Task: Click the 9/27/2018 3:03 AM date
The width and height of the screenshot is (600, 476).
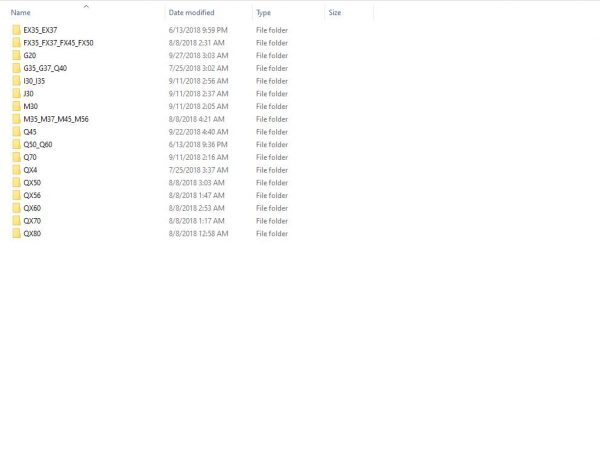Action: [x=199, y=55]
